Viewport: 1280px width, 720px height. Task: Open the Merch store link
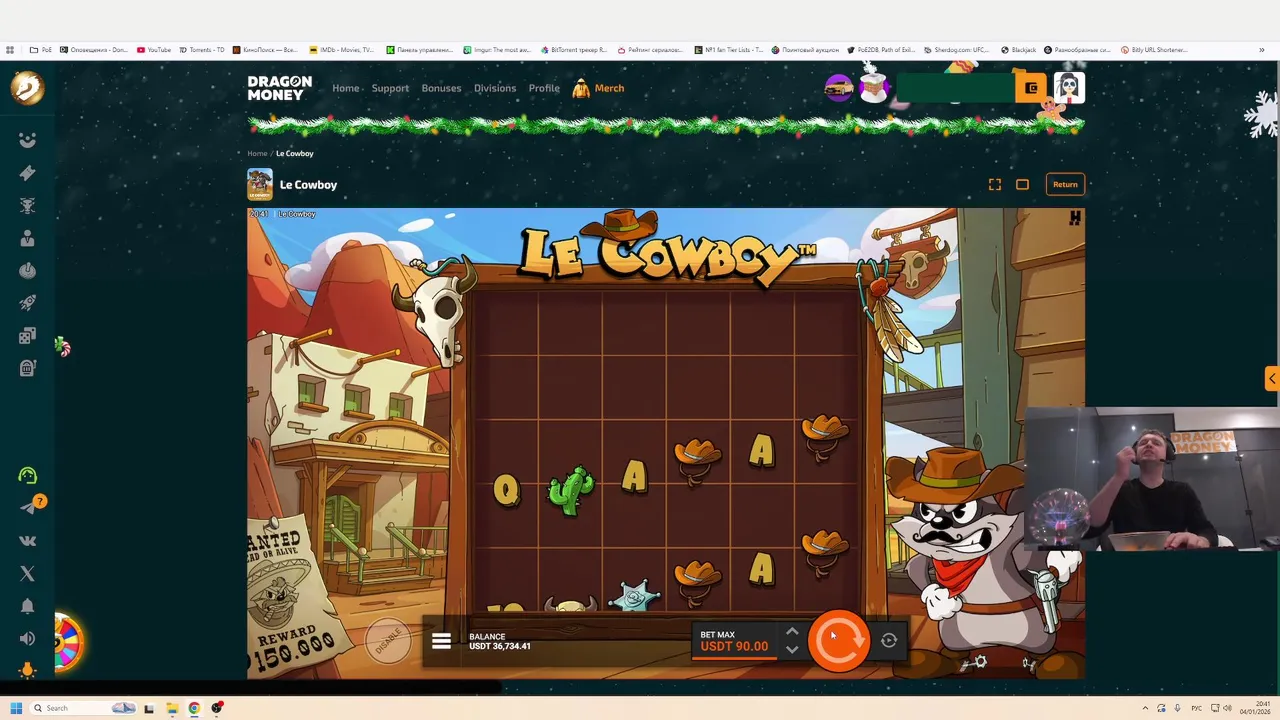click(598, 88)
